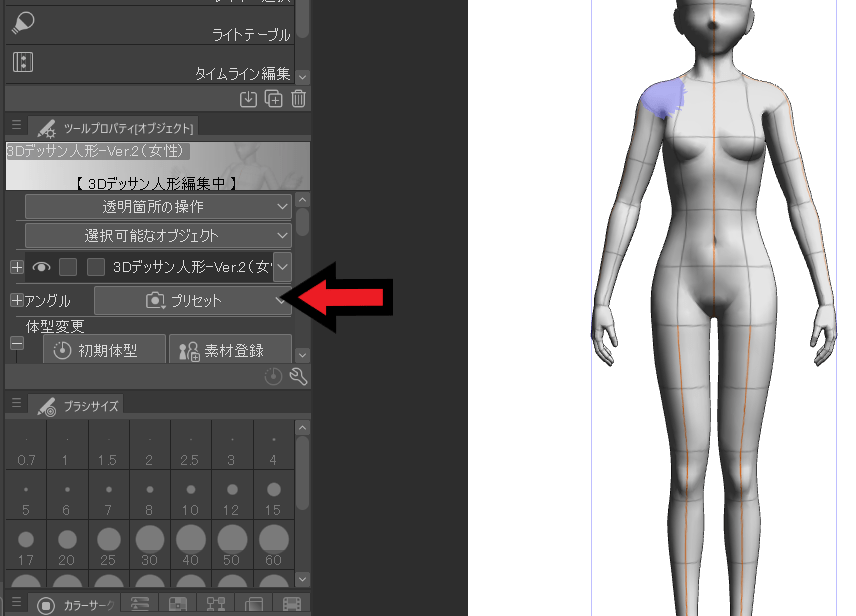
Task: Toggle visibility eye of 3Dデッサン人形-Ver.2 object
Action: pos(41,267)
